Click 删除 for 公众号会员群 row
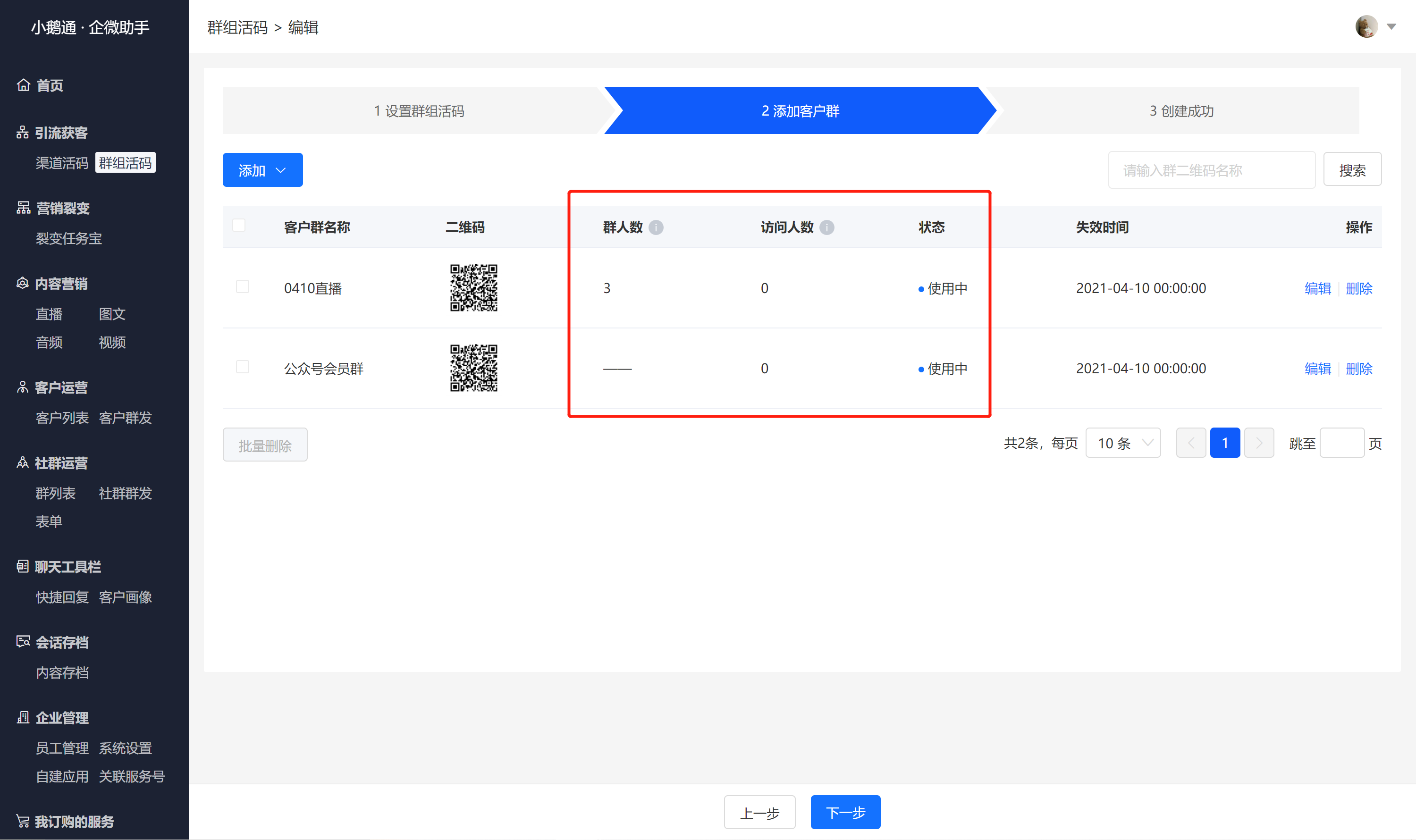Image resolution: width=1416 pixels, height=840 pixels. 1359,369
